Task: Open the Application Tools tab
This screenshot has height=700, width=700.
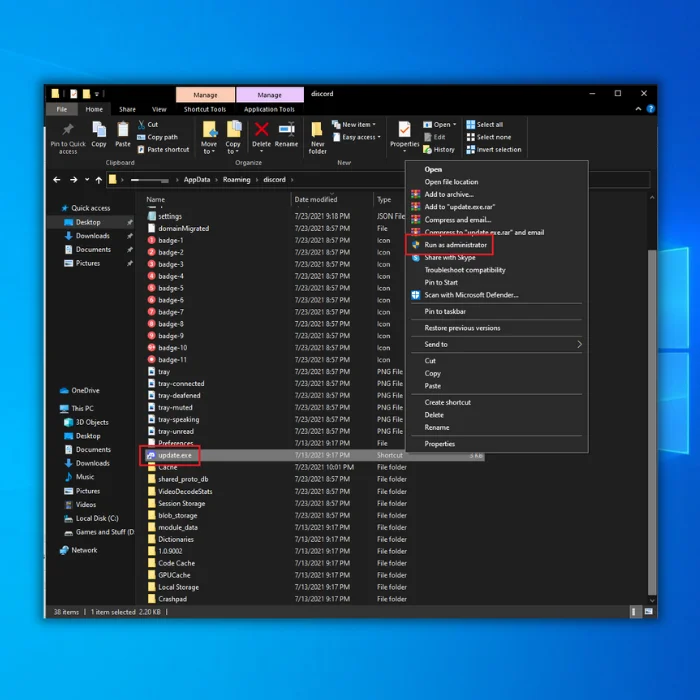Action: click(x=269, y=109)
